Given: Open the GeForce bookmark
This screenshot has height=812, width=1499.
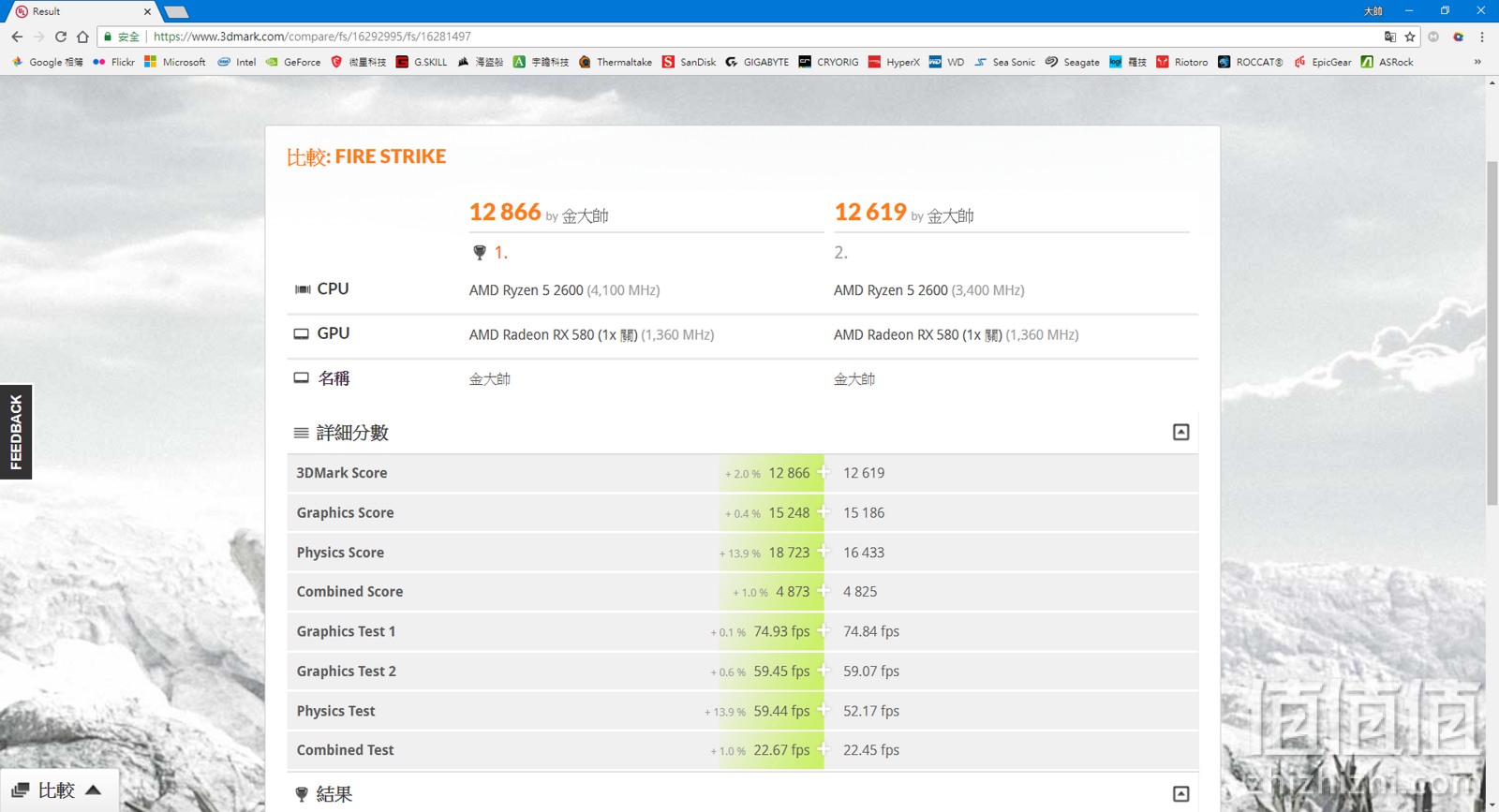Looking at the screenshot, I should [293, 62].
